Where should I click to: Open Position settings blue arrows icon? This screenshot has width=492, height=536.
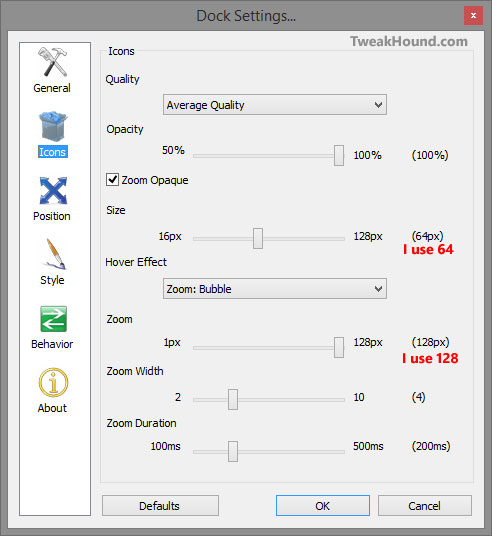tap(53, 190)
